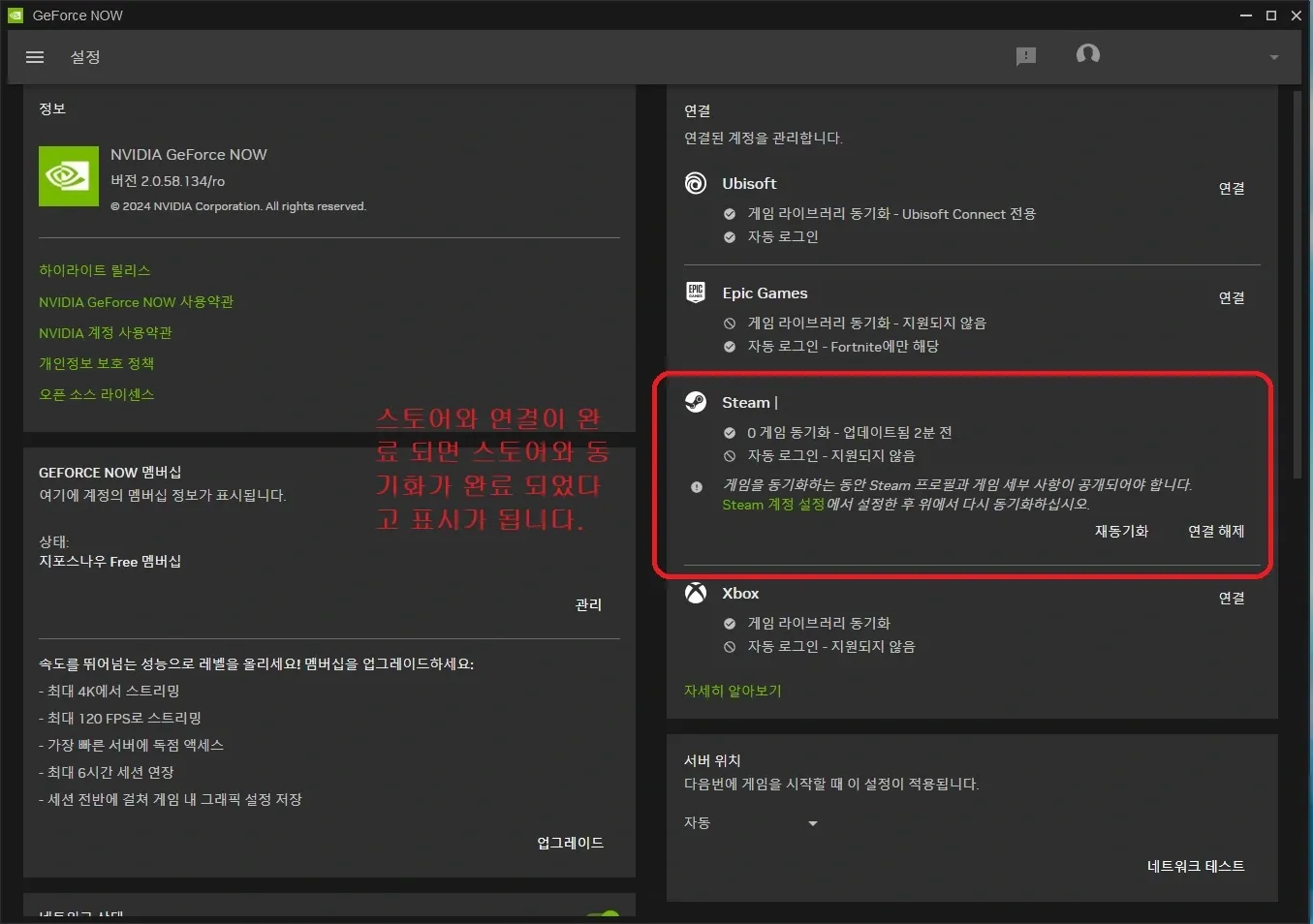
Task: Click the Steam warning info icon
Action: (697, 487)
